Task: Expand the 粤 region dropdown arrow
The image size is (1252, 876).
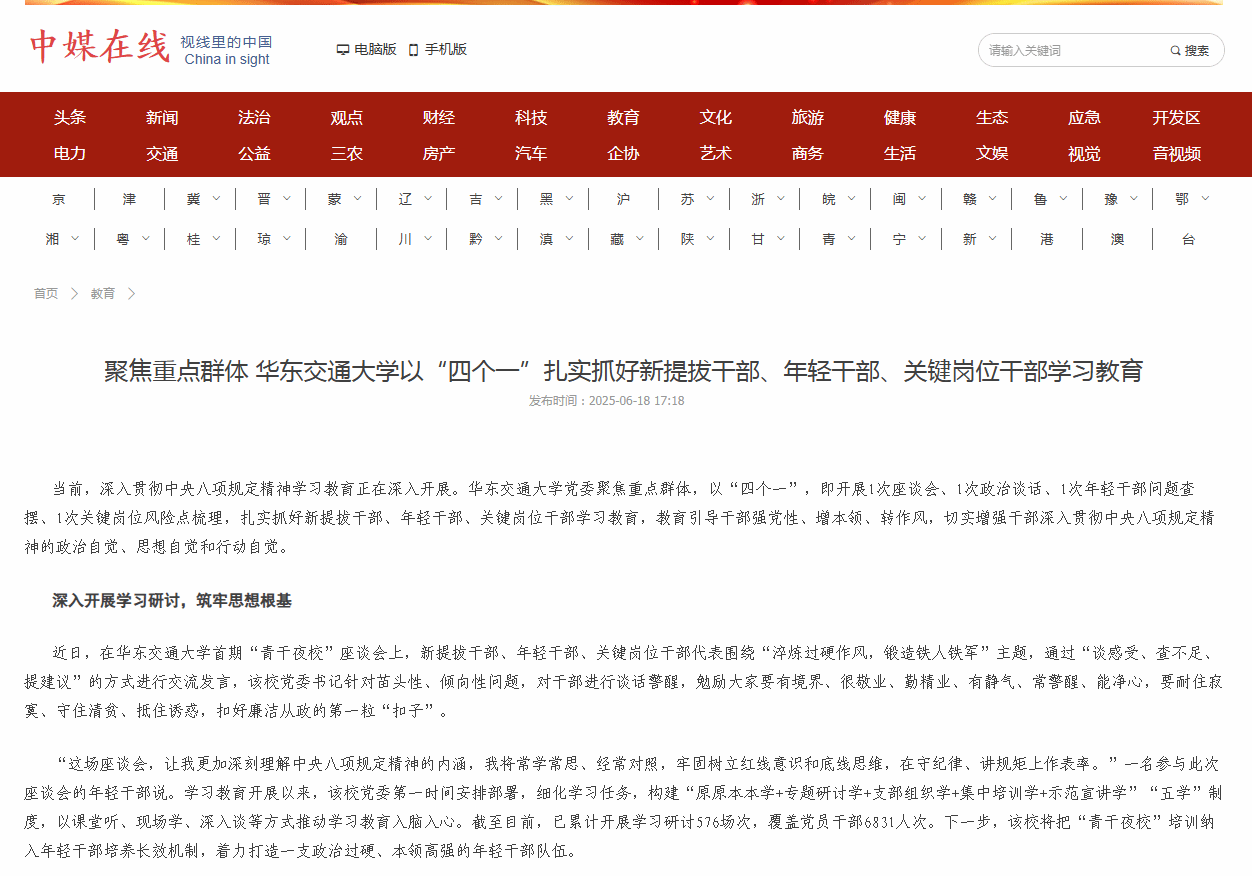Action: point(146,239)
